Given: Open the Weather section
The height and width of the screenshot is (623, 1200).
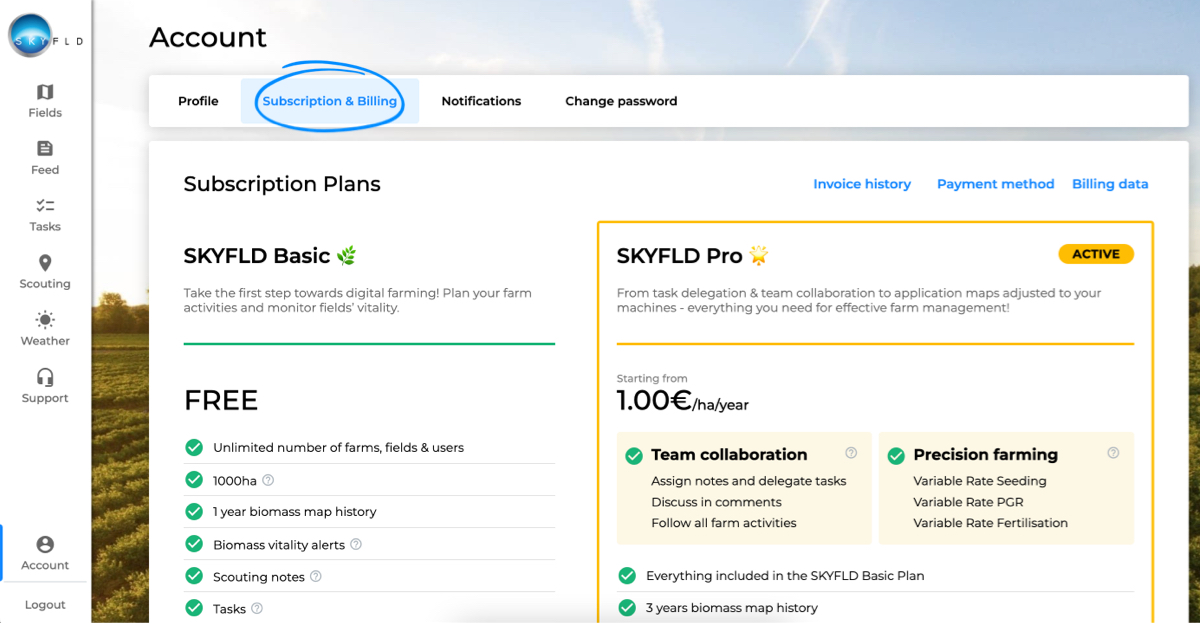Looking at the screenshot, I should [x=45, y=329].
